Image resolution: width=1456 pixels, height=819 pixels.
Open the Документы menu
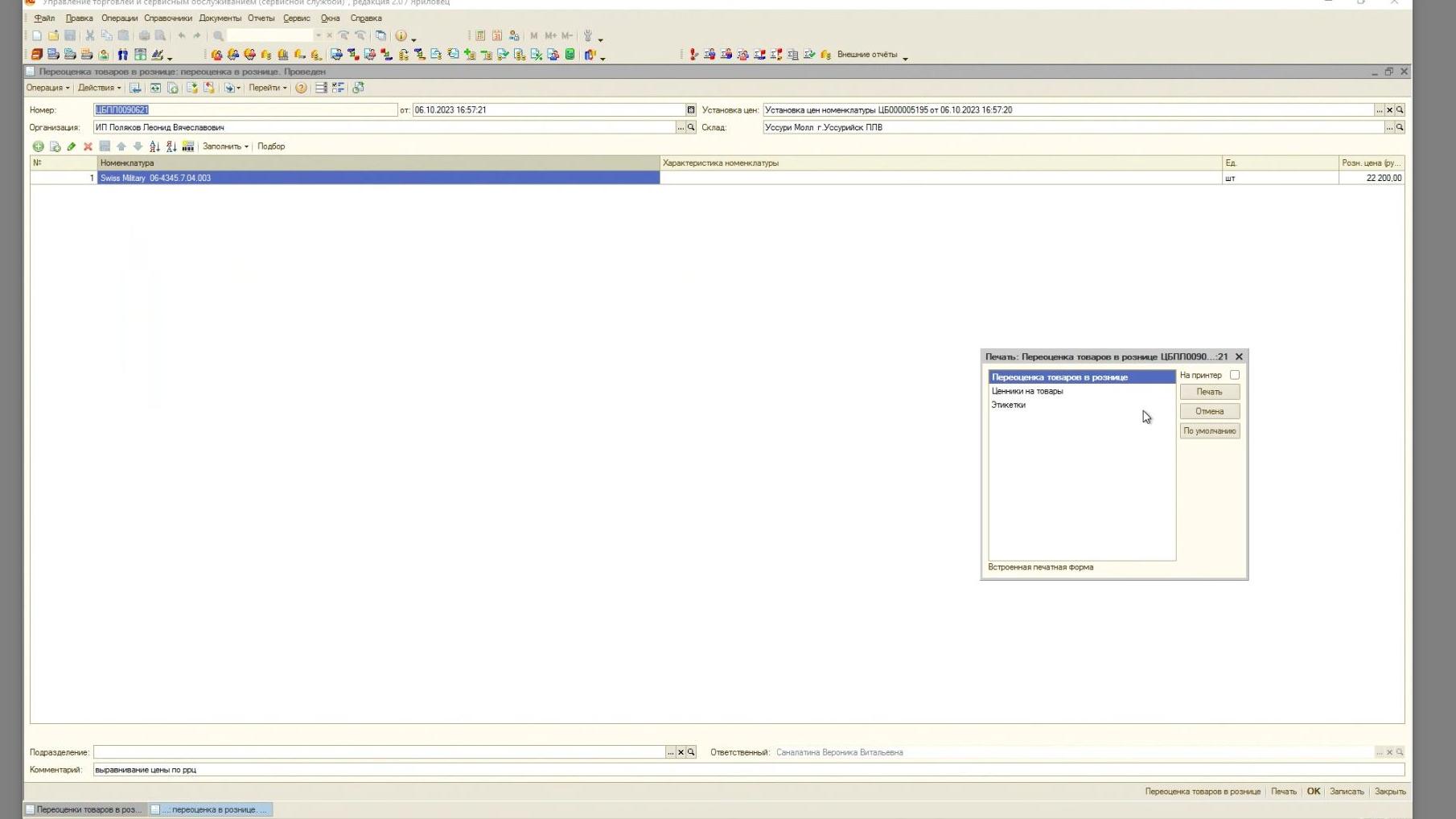pos(220,18)
